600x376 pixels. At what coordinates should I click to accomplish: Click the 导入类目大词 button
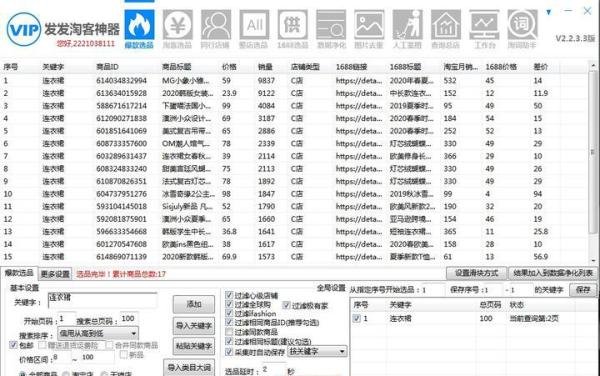(189, 368)
